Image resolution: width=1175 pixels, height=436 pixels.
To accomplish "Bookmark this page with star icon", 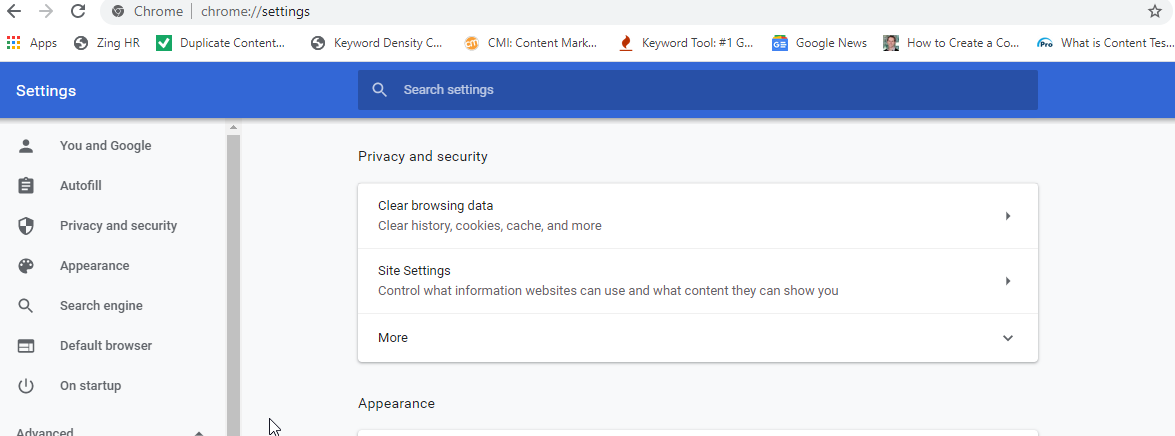I will click(1155, 11).
